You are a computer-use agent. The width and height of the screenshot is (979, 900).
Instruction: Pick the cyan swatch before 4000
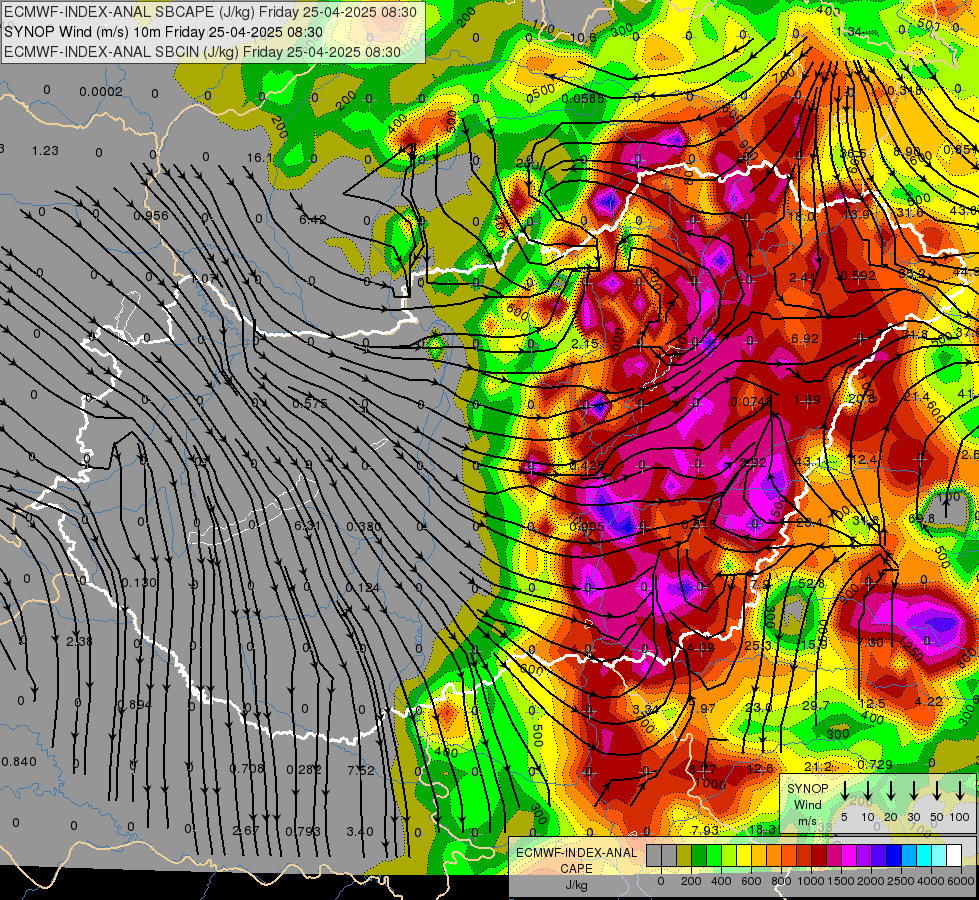[924, 856]
